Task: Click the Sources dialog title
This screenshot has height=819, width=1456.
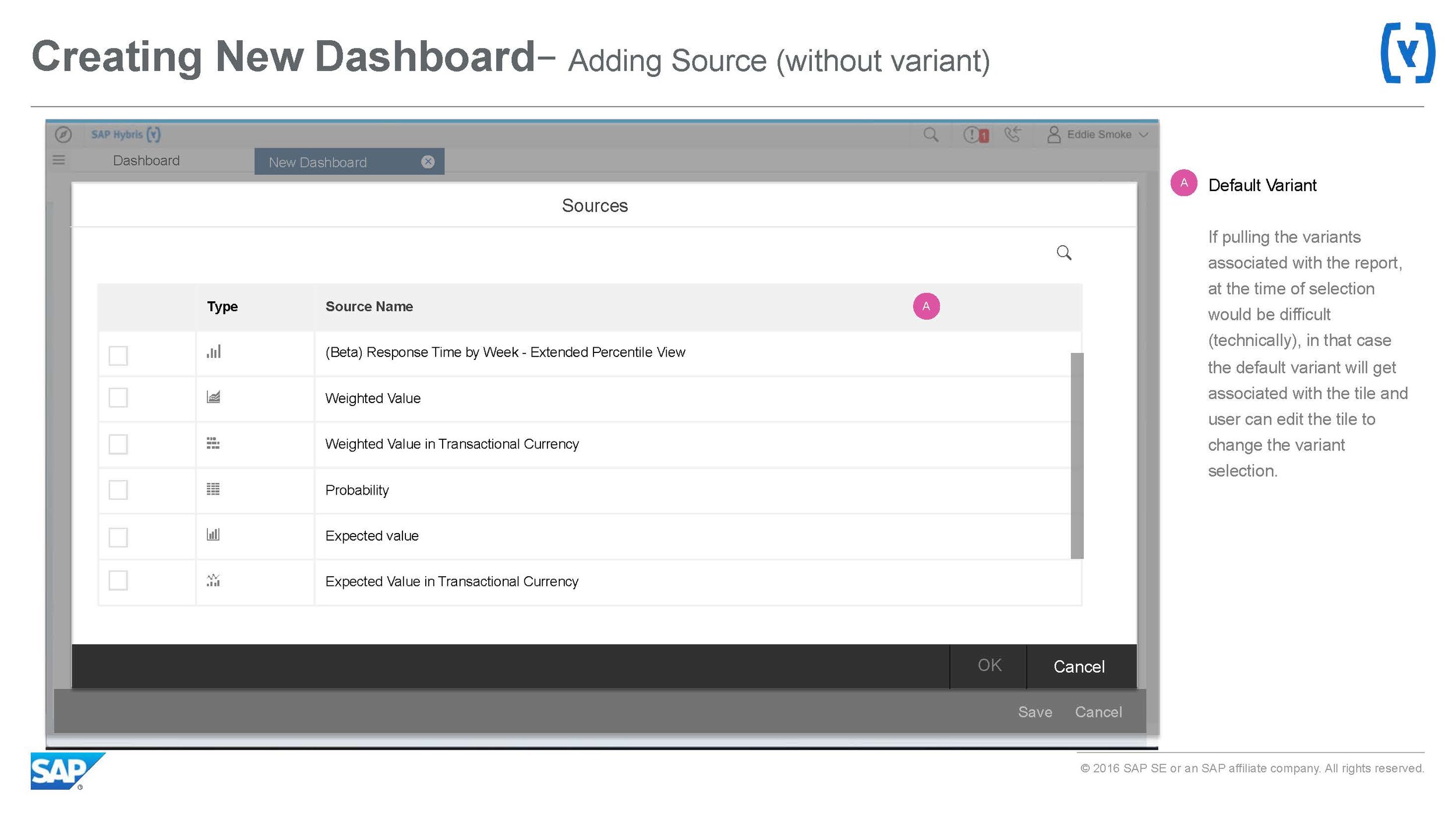Action: [x=595, y=206]
